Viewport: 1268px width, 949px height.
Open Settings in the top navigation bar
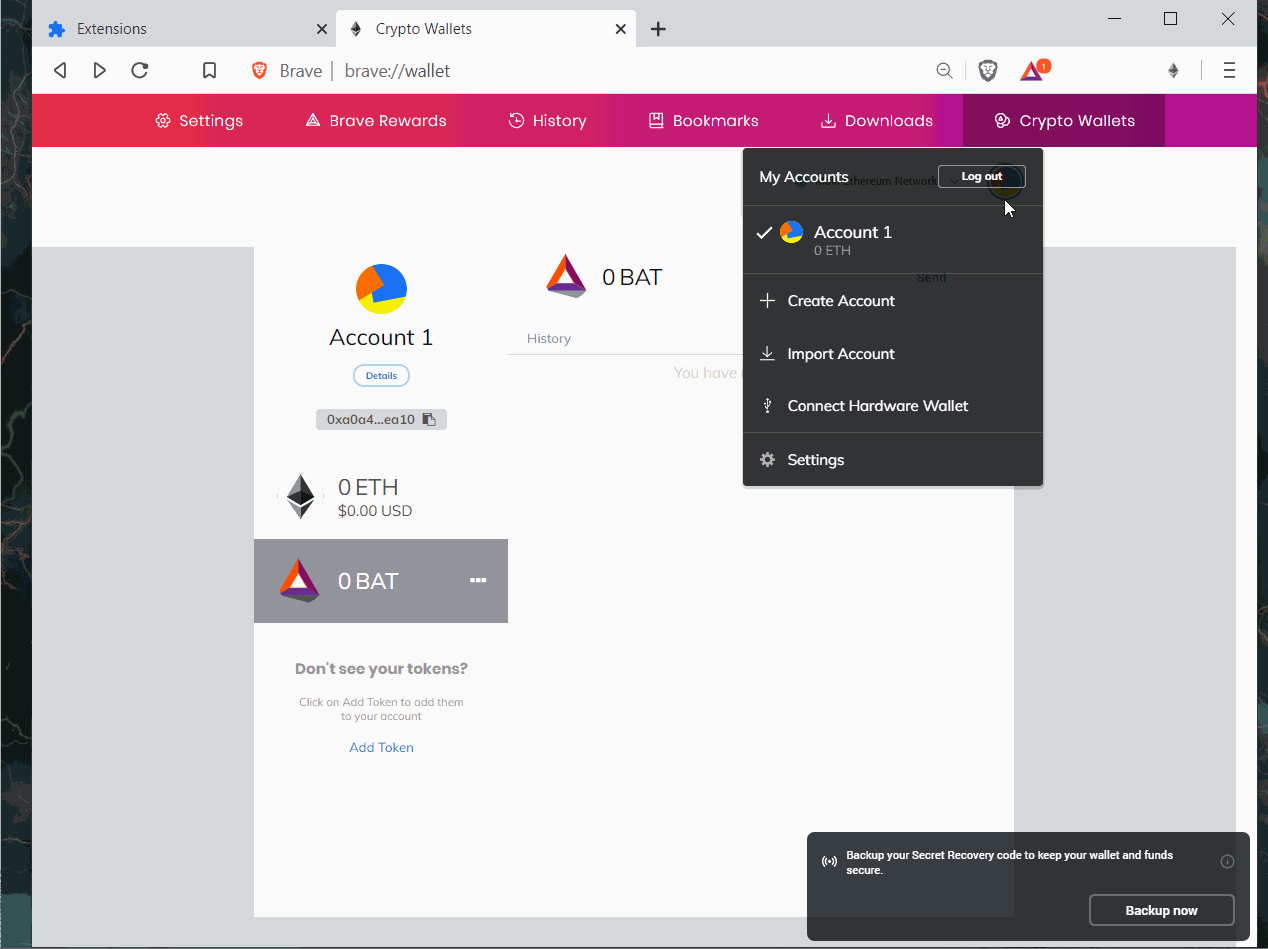(199, 121)
